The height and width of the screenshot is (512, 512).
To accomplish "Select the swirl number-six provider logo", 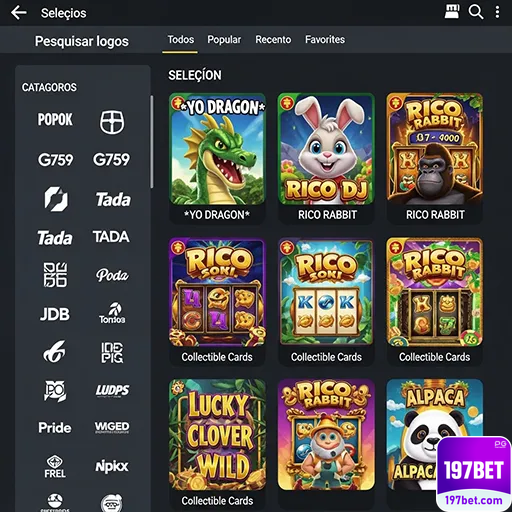I will click(x=54, y=352).
